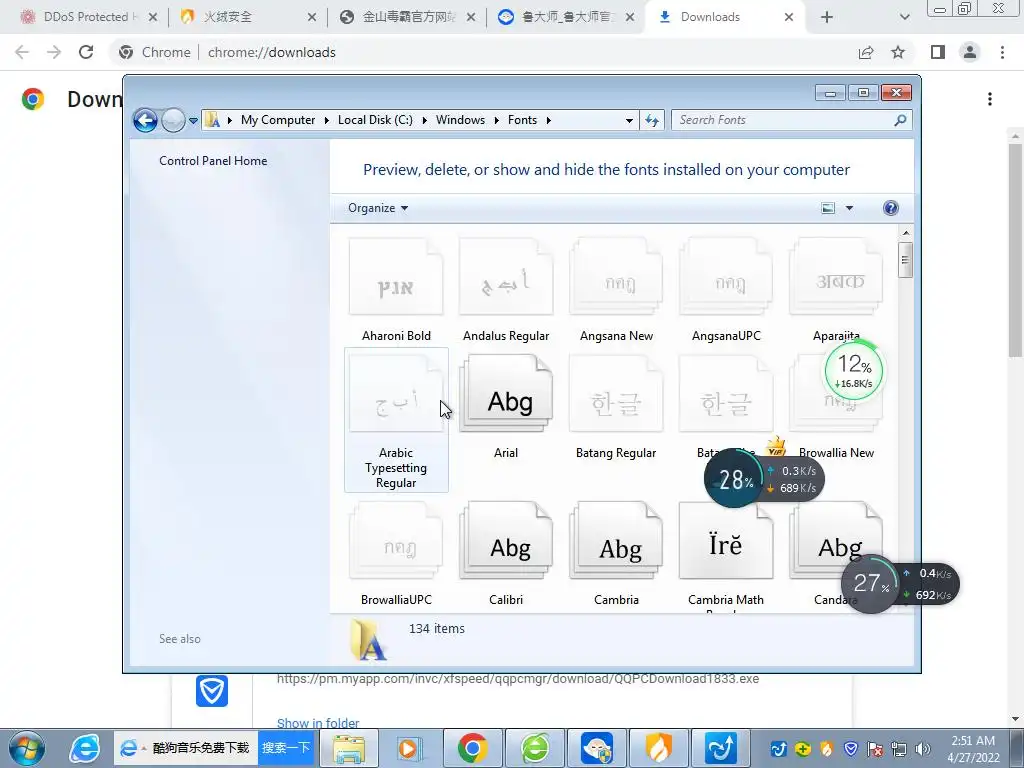The width and height of the screenshot is (1024, 768).
Task: Expand My Computer breadcrumb arrow
Action: pos(327,120)
